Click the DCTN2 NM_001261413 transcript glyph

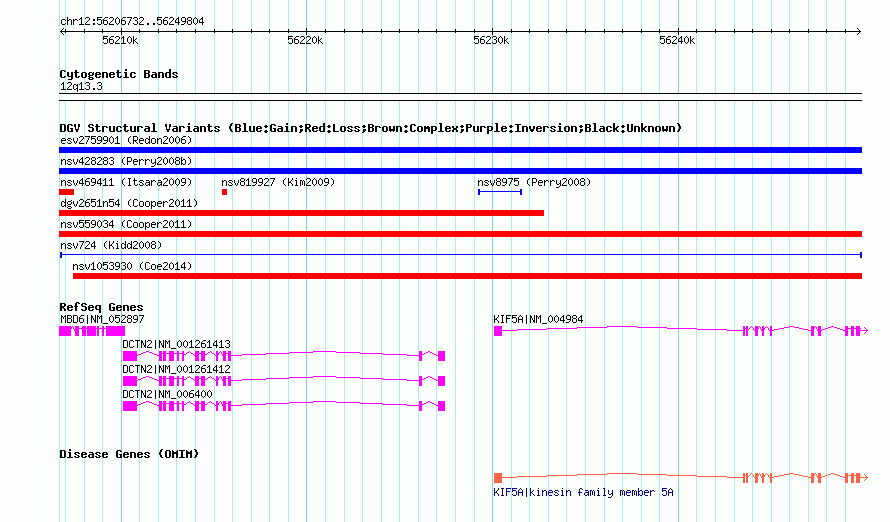[x=284, y=356]
